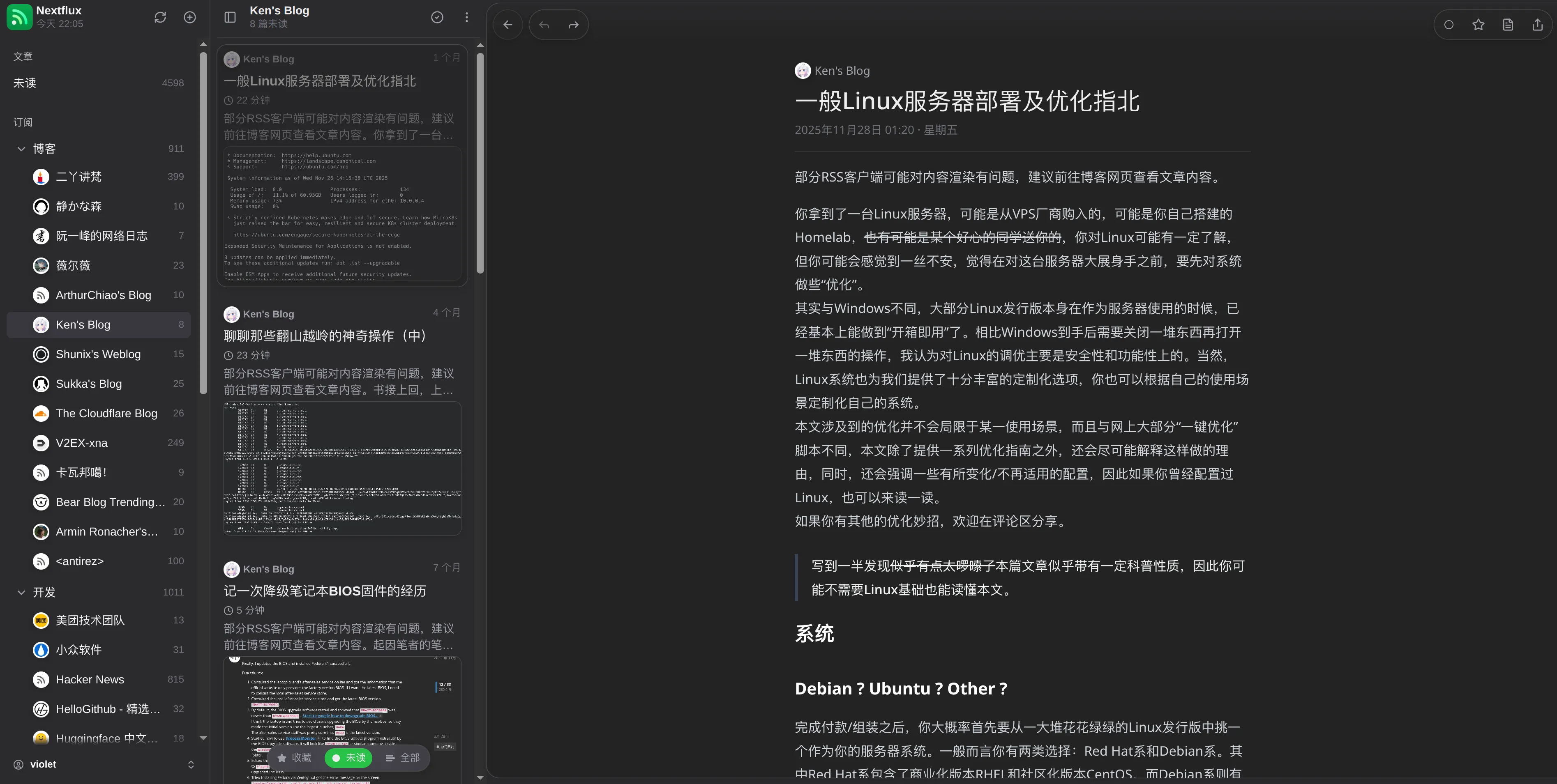Open the more options menu for Ken's Blog
Viewport: 1557px width, 784px height.
(466, 17)
